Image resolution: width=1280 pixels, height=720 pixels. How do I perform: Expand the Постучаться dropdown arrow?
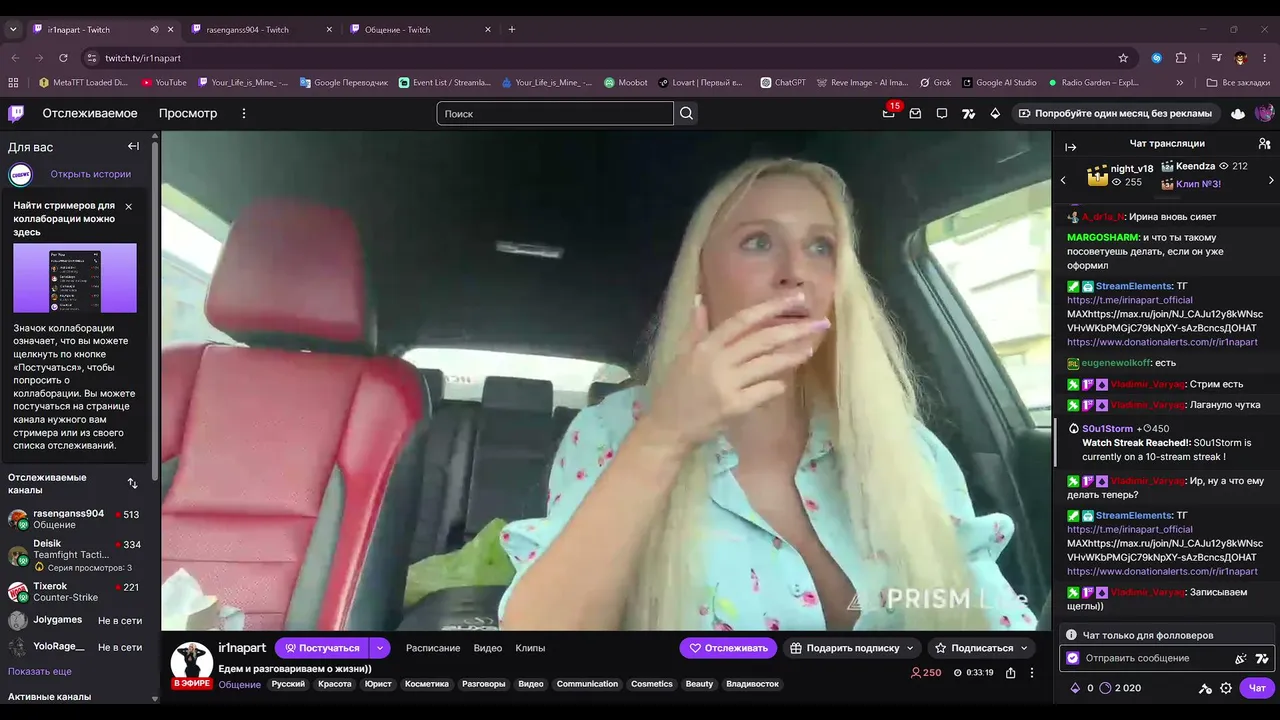[x=379, y=648]
